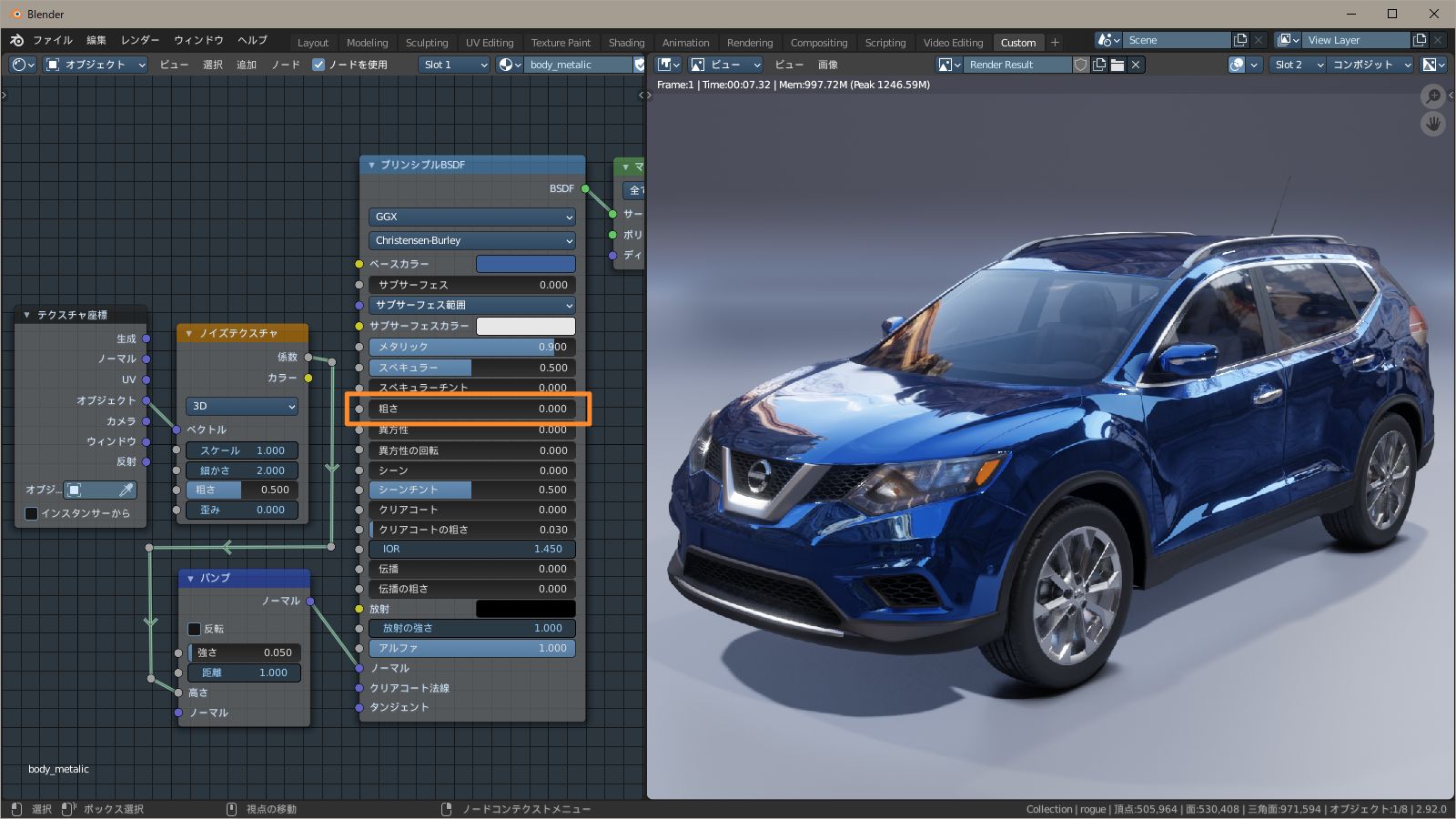Click the pan hand gizmo in render view
The height and width of the screenshot is (819, 1456).
coord(1432,124)
